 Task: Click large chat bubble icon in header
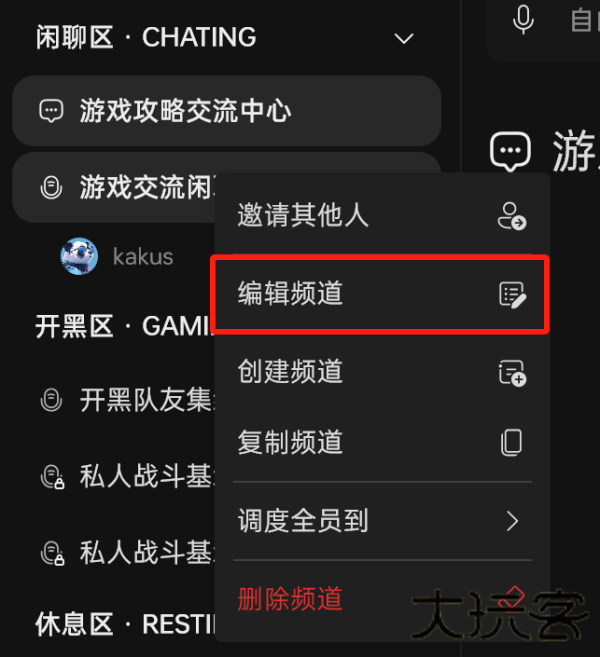coord(510,151)
